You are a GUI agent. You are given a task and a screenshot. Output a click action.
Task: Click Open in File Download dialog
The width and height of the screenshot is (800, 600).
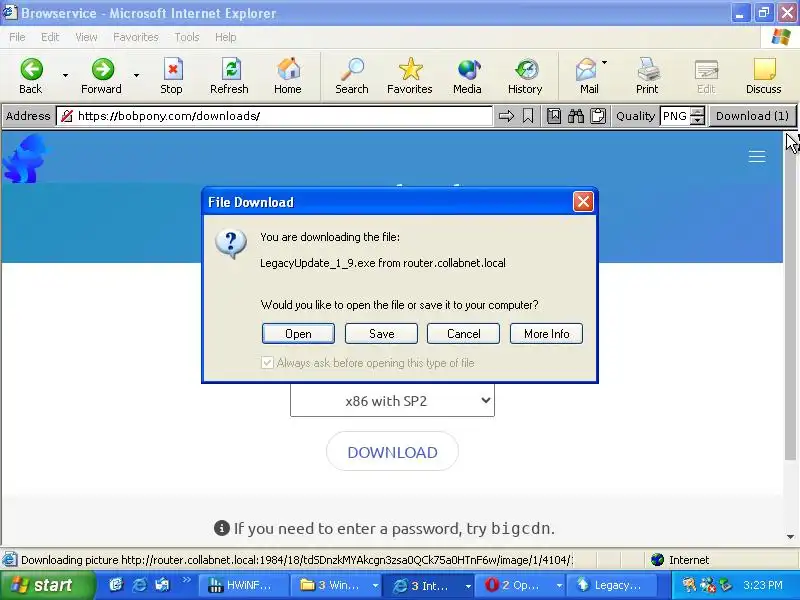click(298, 334)
